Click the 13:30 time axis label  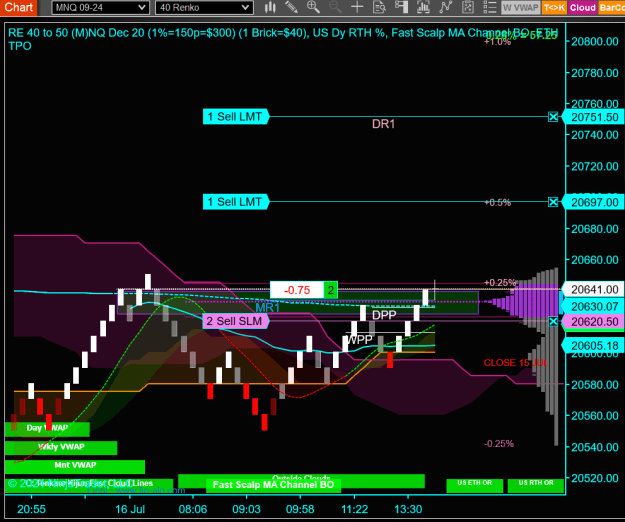click(x=408, y=509)
